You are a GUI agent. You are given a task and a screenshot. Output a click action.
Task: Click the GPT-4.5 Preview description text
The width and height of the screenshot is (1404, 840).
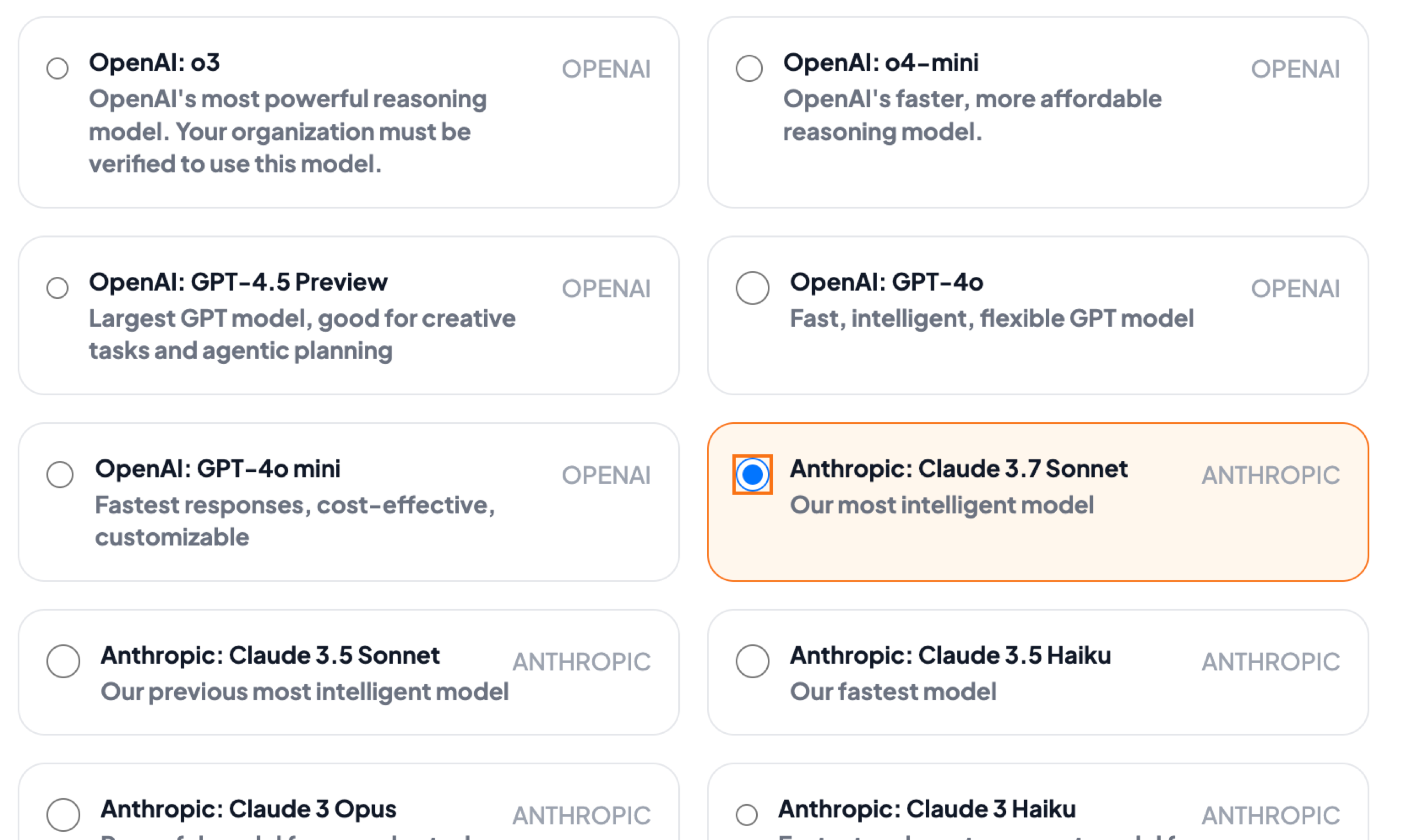tap(302, 334)
